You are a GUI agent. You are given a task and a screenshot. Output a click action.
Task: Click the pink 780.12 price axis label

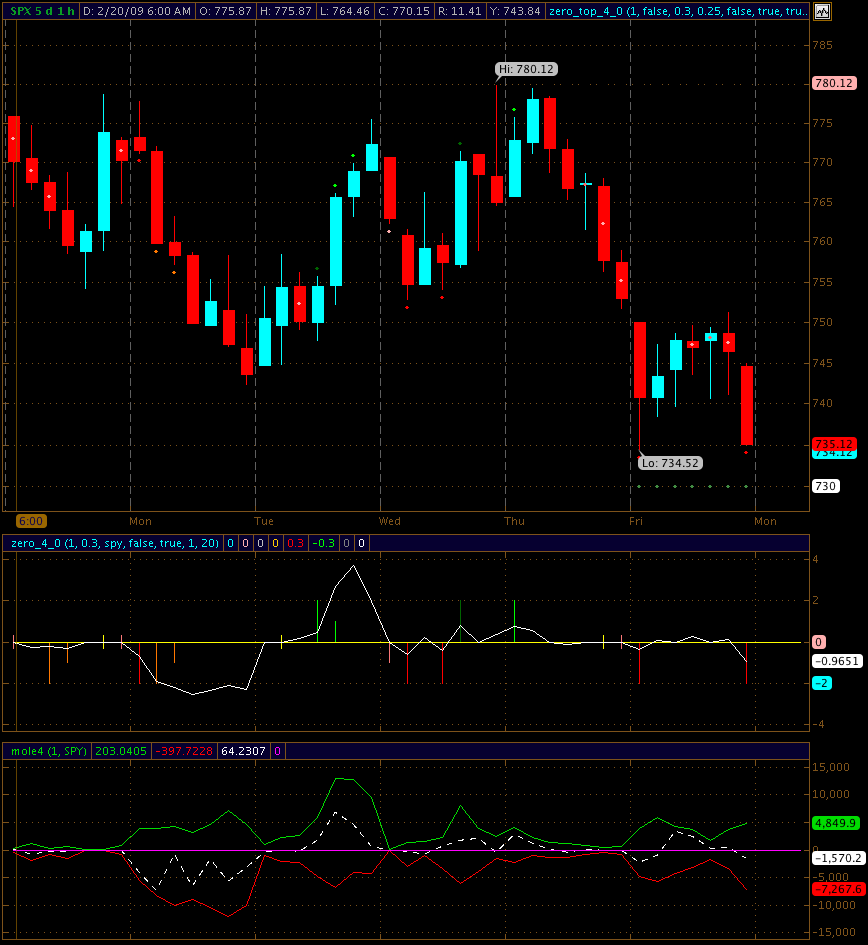point(834,84)
